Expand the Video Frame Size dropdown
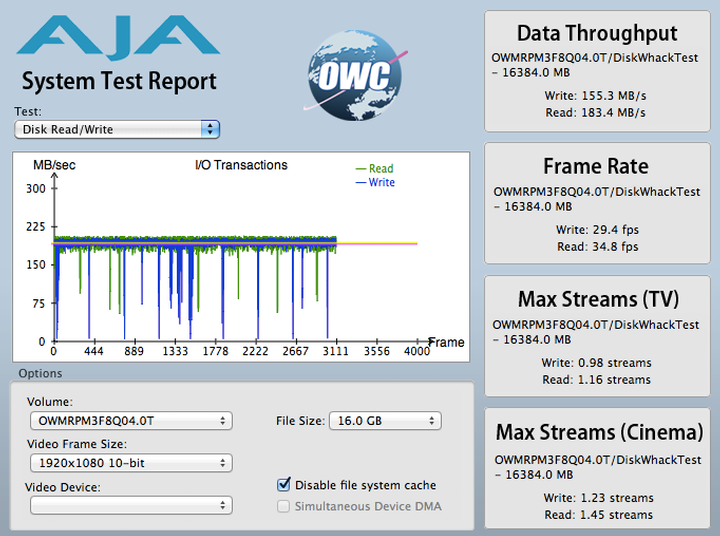 pos(131,463)
